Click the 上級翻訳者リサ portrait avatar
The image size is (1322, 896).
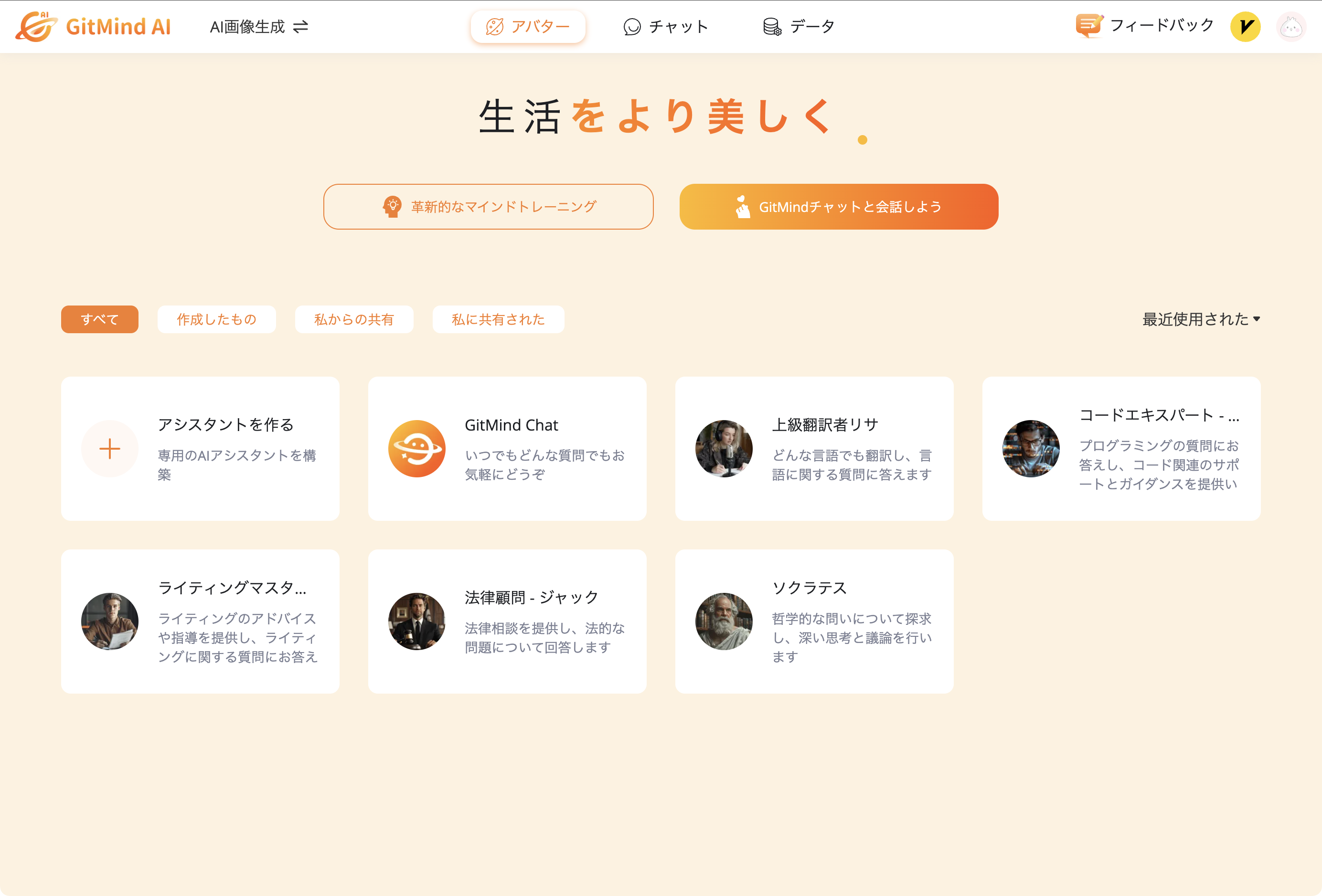(x=724, y=449)
